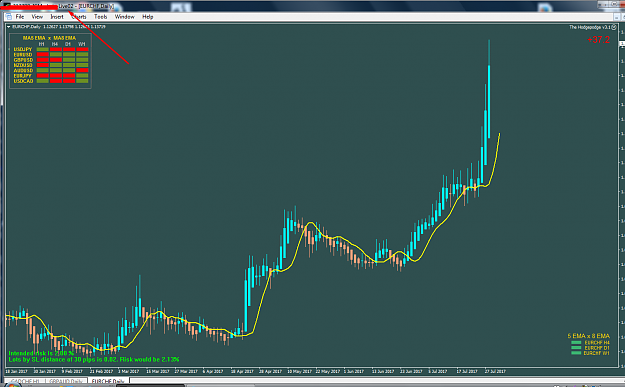Image resolution: width=625 pixels, height=387 pixels.
Task: Click the 23 Jun 2017 date label
Action: [x=411, y=371]
